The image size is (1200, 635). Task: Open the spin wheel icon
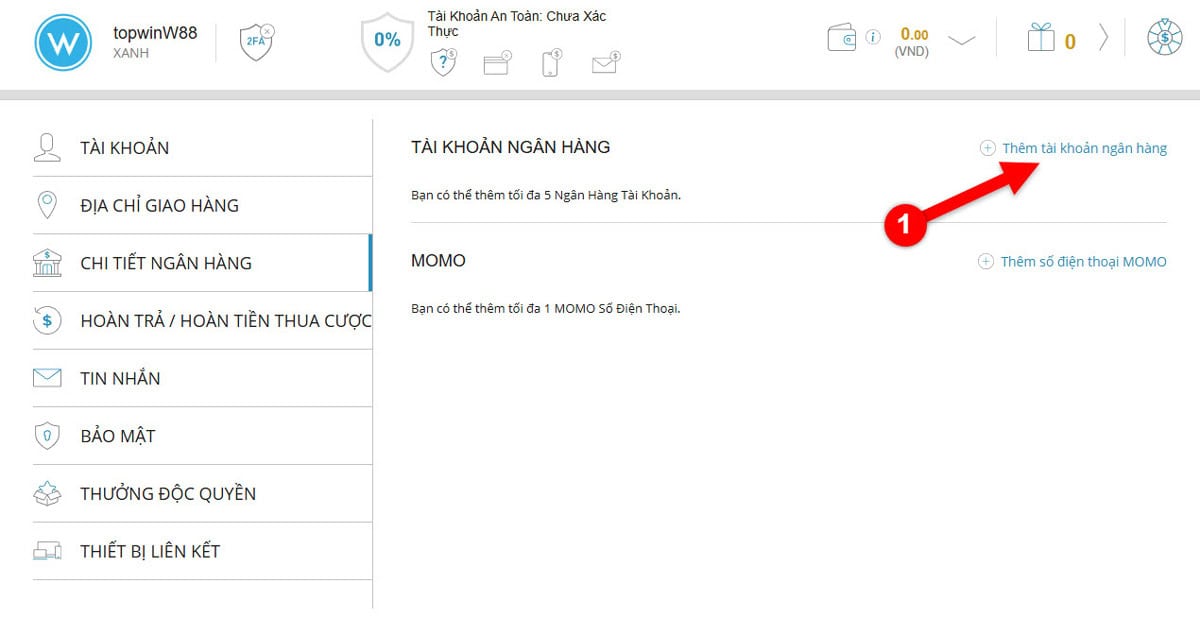pos(1165,38)
